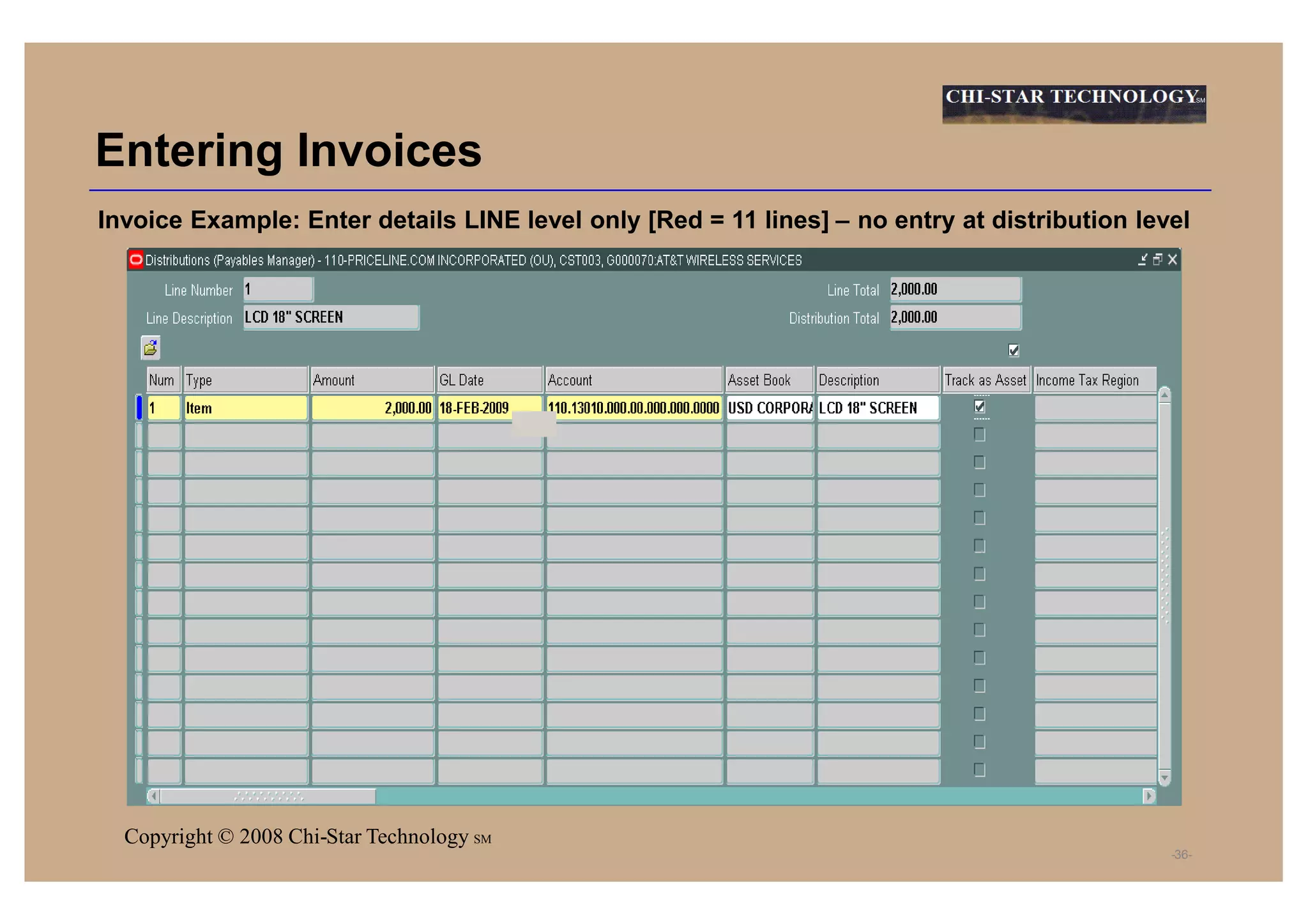Select the GL Date cell 18-FEB-2009
1308x924 pixels.
[x=490, y=408]
